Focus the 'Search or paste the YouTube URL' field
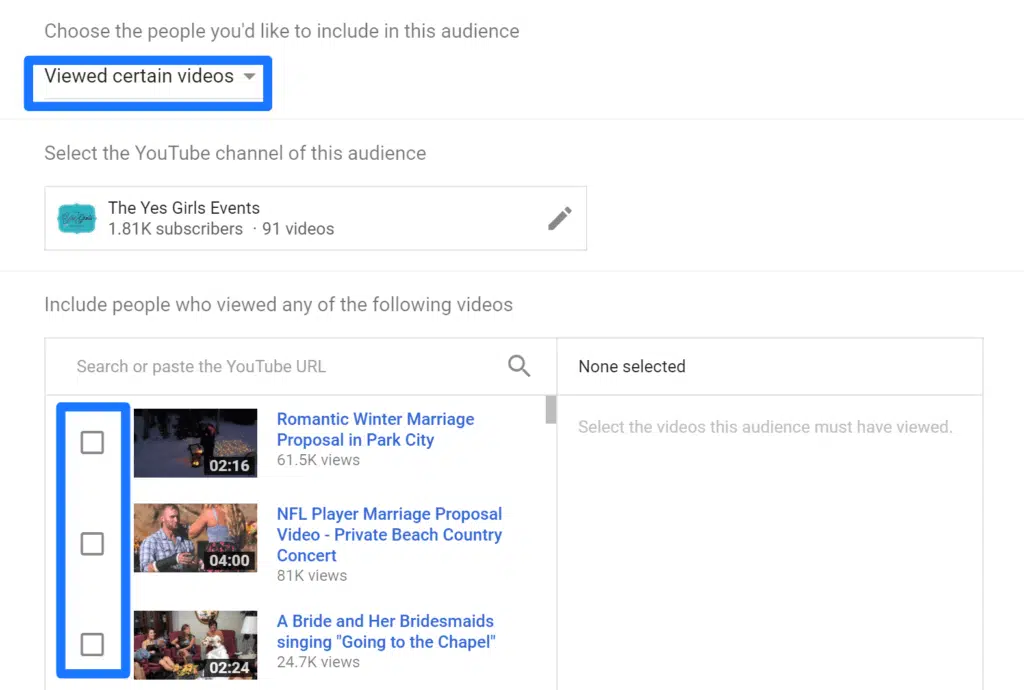 pos(280,366)
